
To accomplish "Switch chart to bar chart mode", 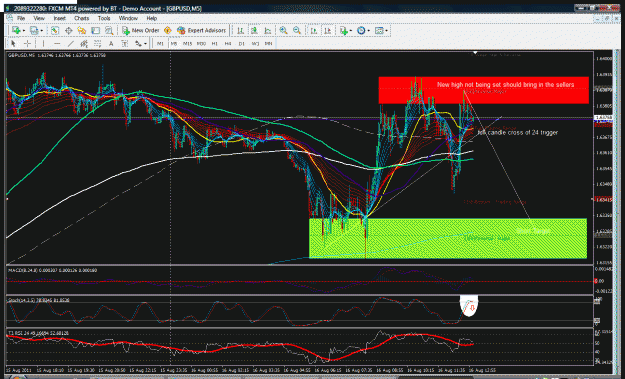I will point(240,30).
